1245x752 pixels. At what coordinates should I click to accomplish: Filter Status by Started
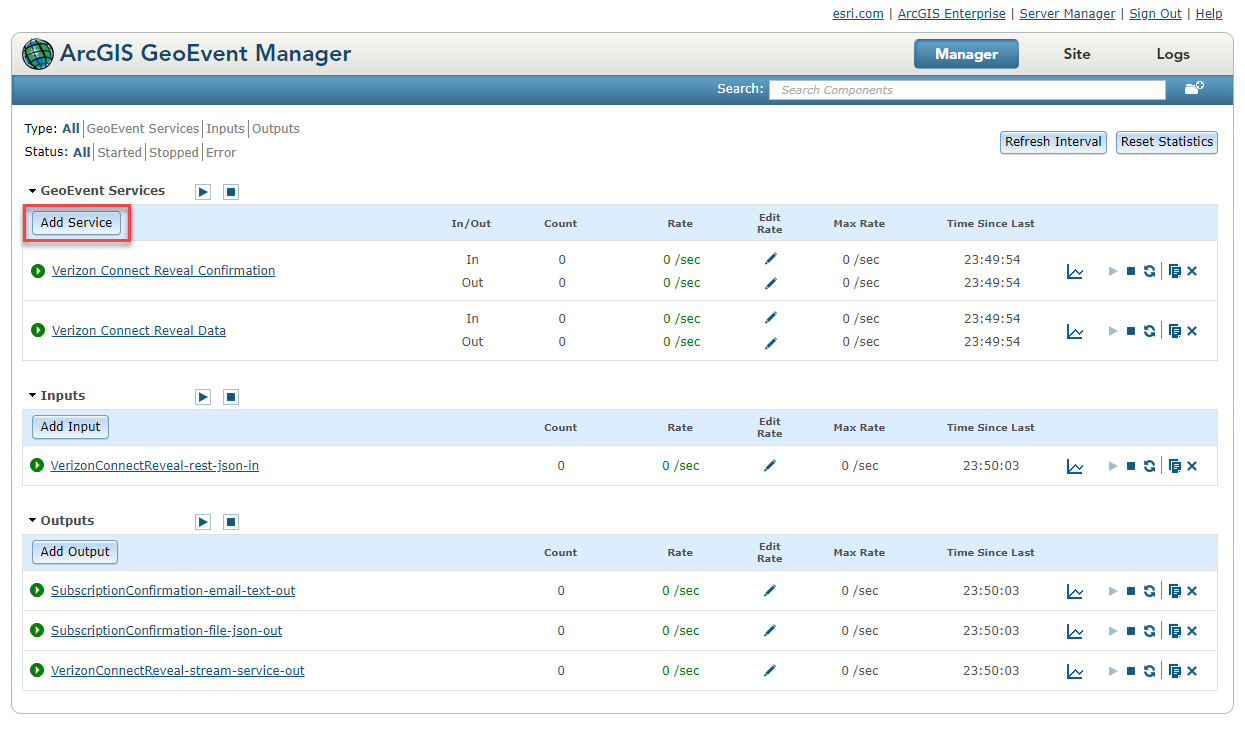pyautogui.click(x=120, y=153)
